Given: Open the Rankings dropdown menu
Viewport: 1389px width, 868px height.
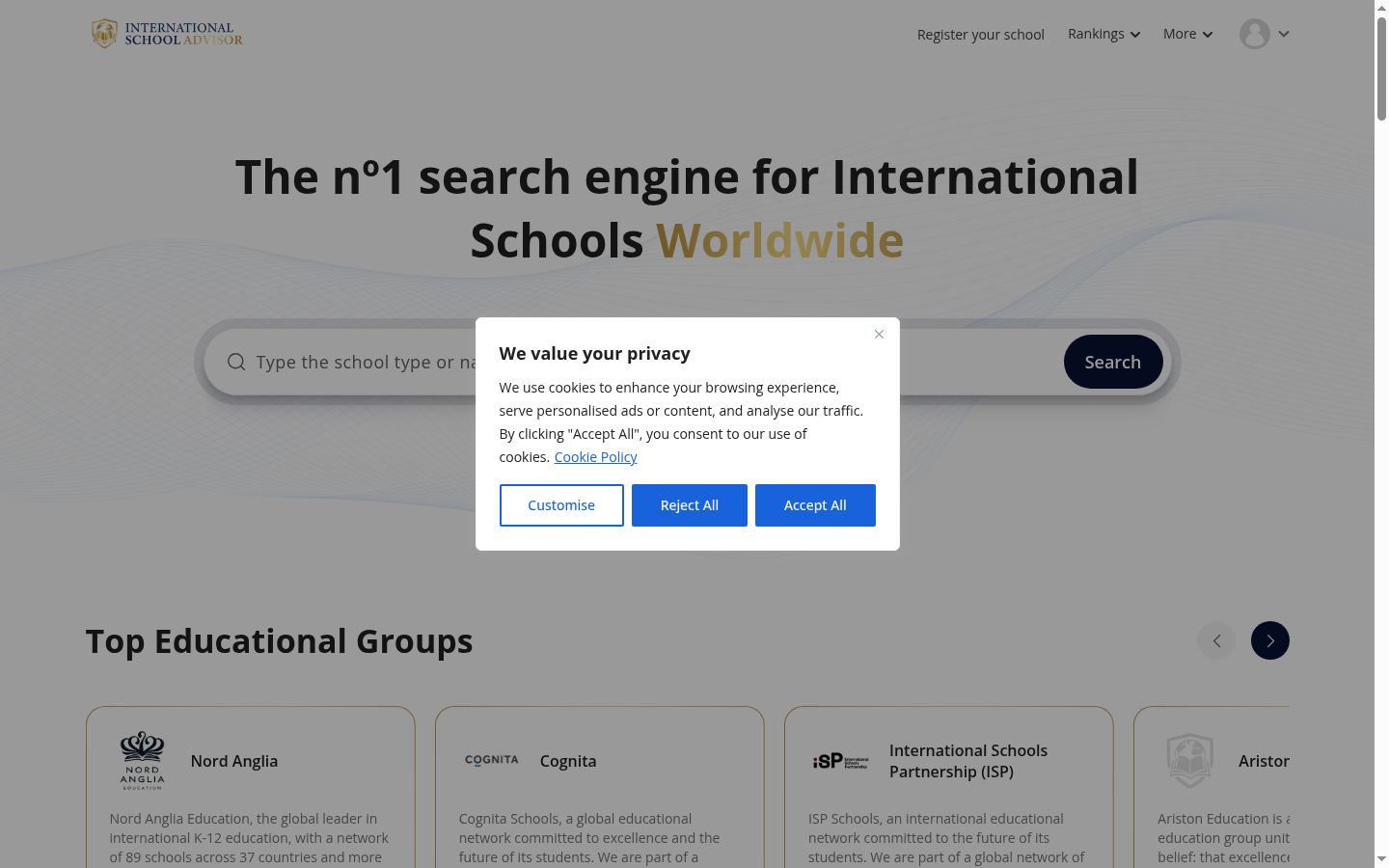Looking at the screenshot, I should [1103, 34].
